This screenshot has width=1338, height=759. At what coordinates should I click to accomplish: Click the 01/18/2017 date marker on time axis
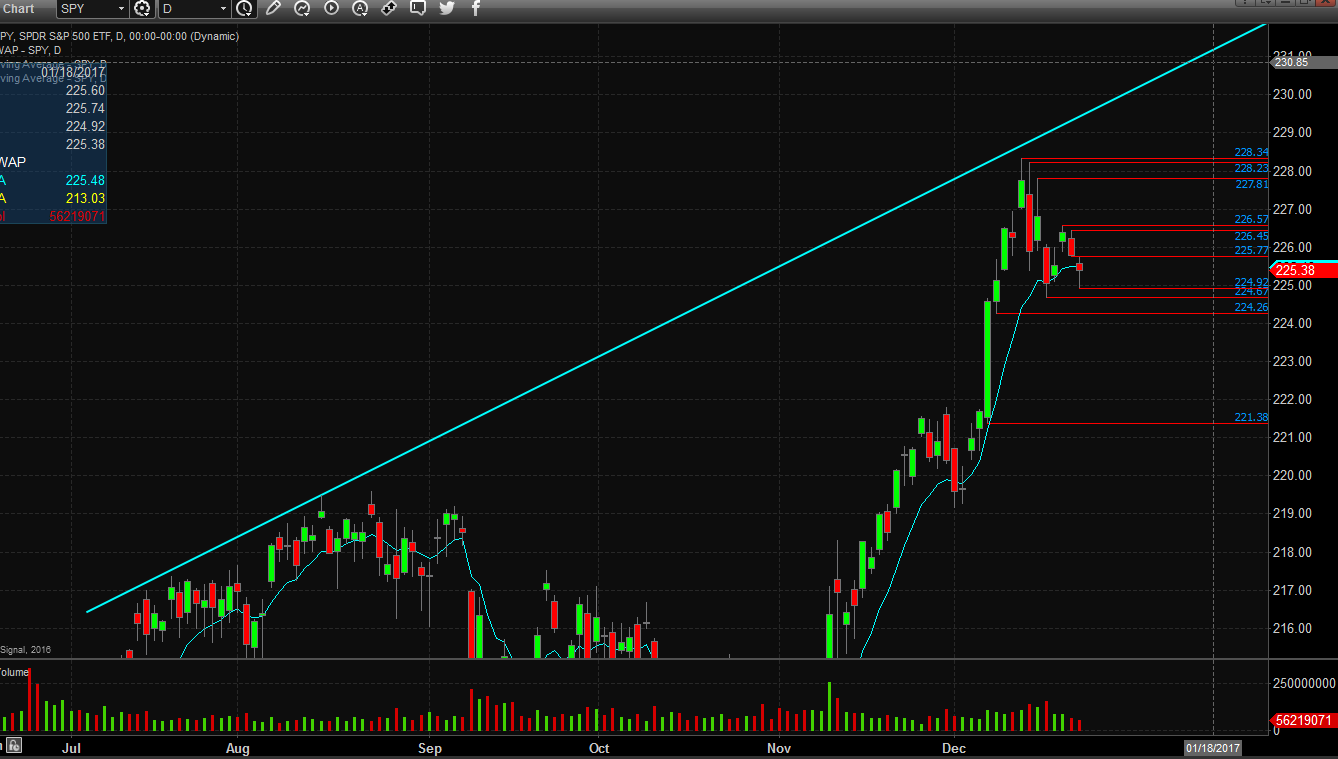(1212, 748)
